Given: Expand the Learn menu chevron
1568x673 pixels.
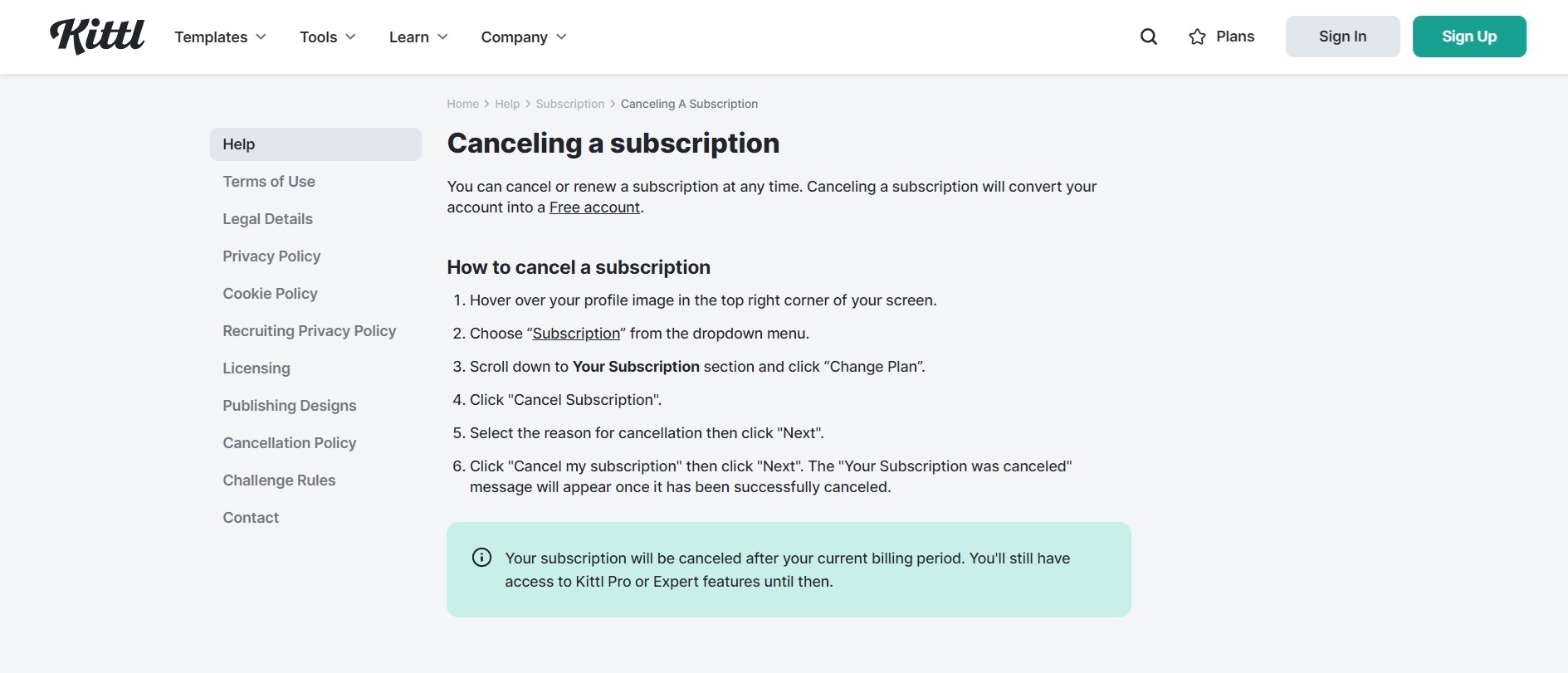Looking at the screenshot, I should coord(442,37).
